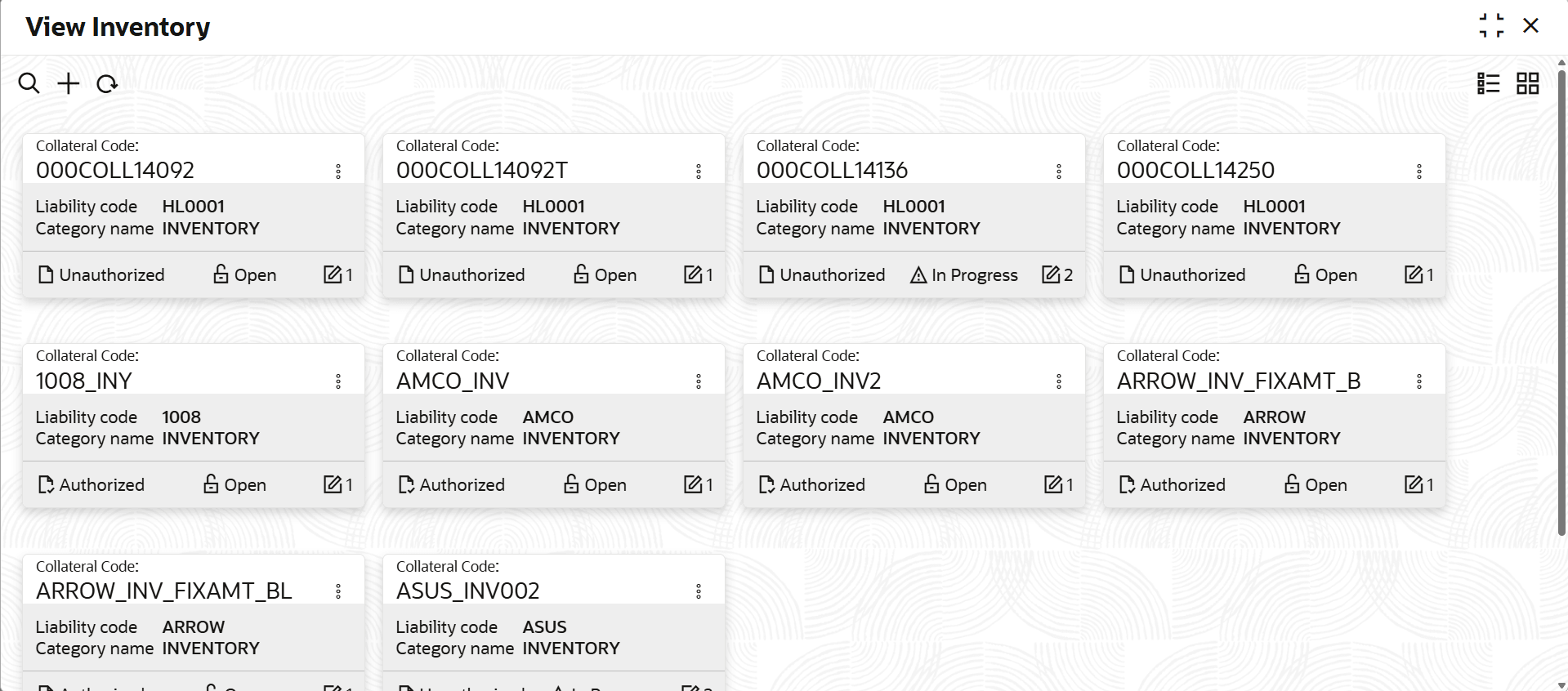Screen dimensions: 1568x691
Task: Click modification count icon on 1008_INY
Action: click(333, 485)
